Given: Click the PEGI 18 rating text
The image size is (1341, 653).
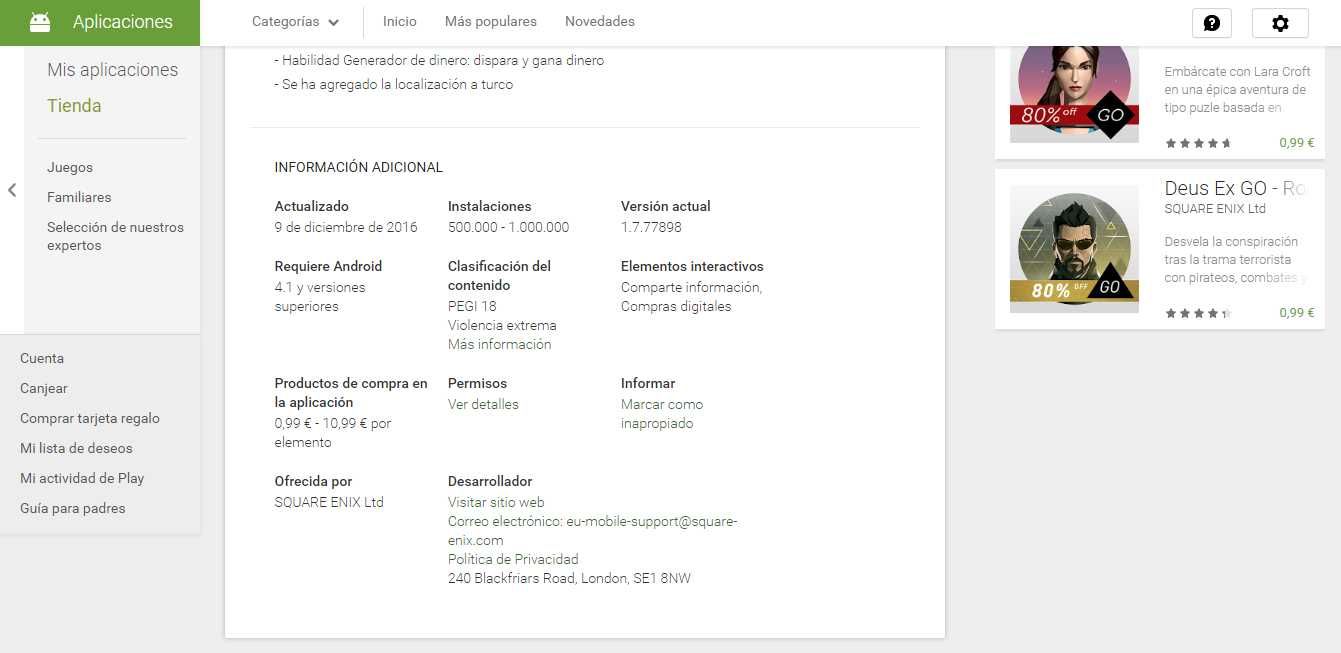Looking at the screenshot, I should [x=472, y=307].
